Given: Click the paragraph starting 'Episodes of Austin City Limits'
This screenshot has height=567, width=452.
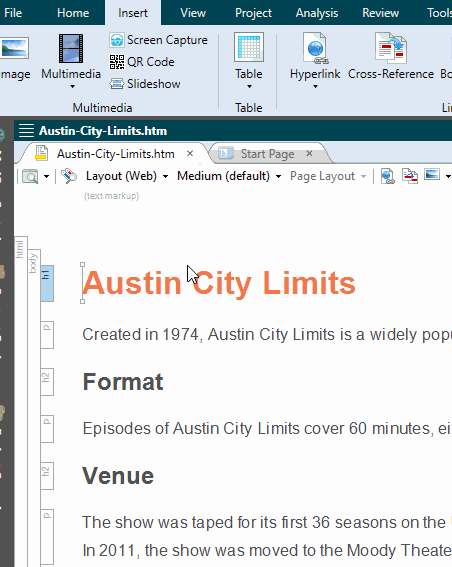Looking at the screenshot, I should [267, 429].
